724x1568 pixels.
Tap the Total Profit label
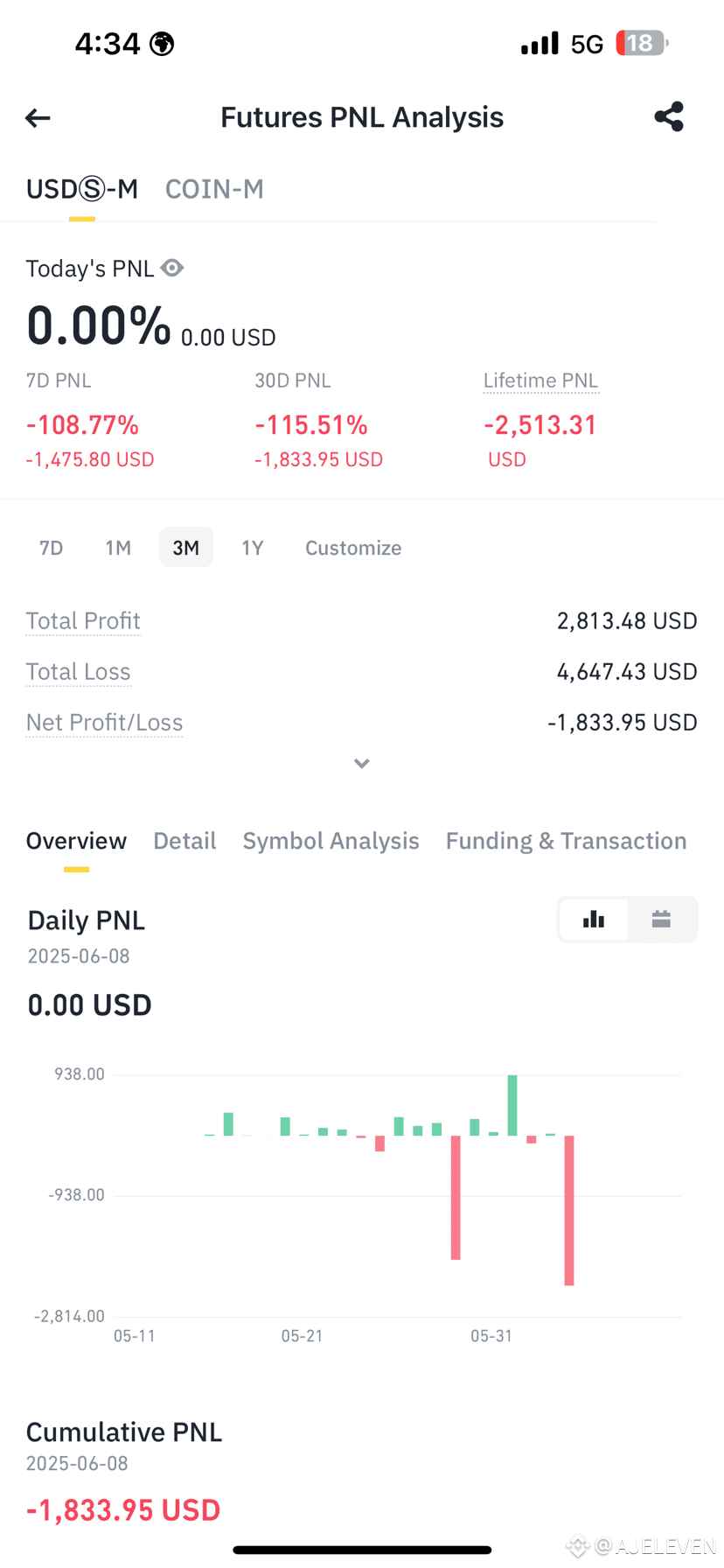[83, 621]
